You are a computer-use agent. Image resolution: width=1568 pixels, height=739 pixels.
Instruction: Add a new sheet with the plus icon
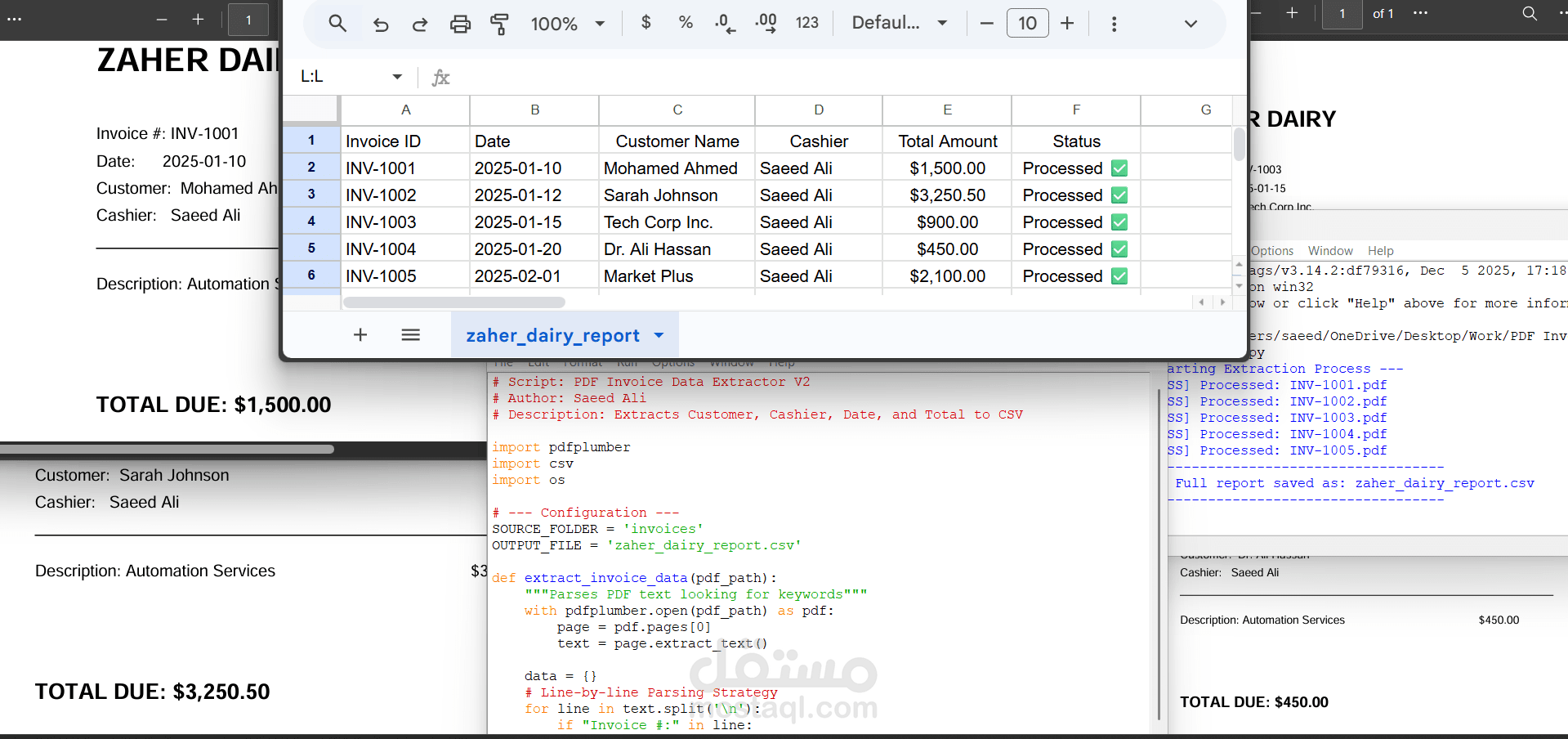tap(360, 334)
